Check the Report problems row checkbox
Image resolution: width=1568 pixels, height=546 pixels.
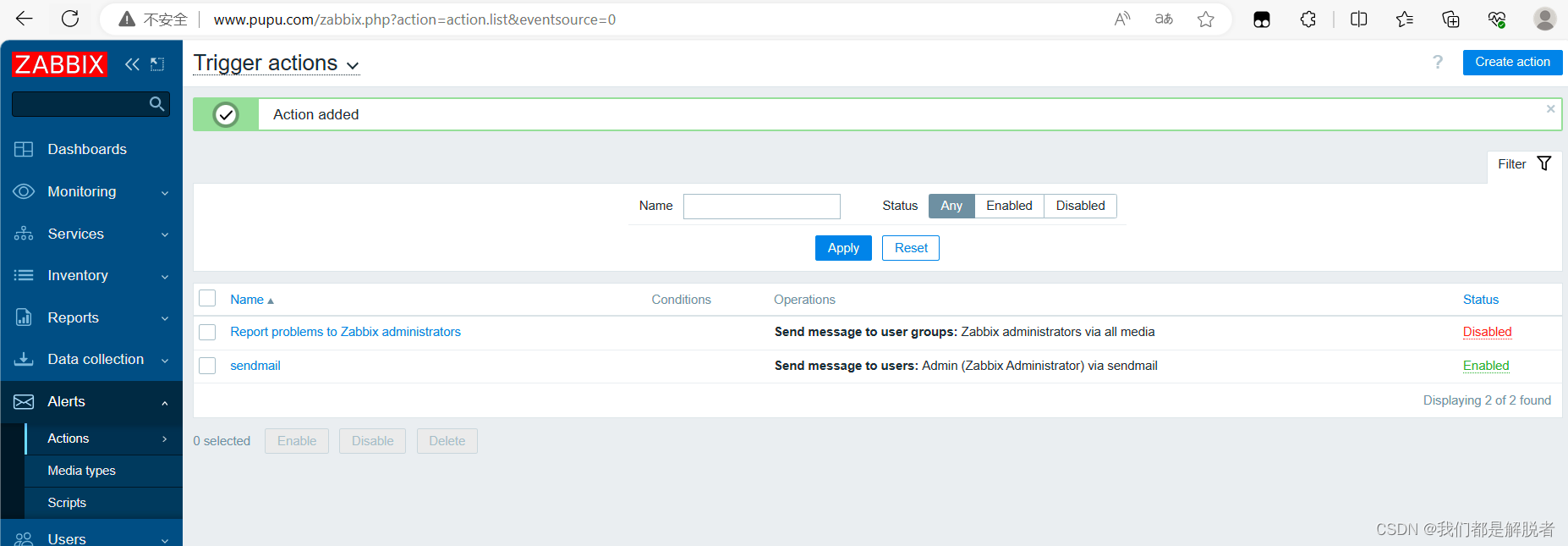tap(207, 332)
